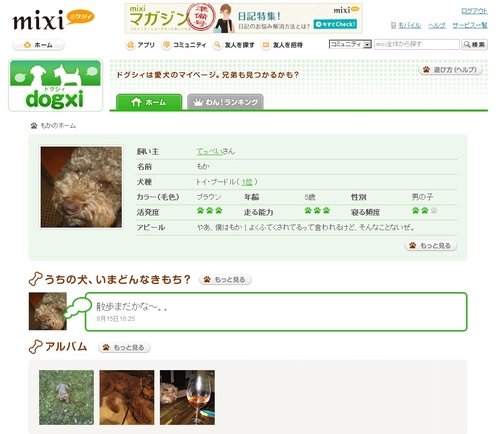This screenshot has width=500, height=434.
Task: Click the モバイル phone icon
Action: coord(393,25)
